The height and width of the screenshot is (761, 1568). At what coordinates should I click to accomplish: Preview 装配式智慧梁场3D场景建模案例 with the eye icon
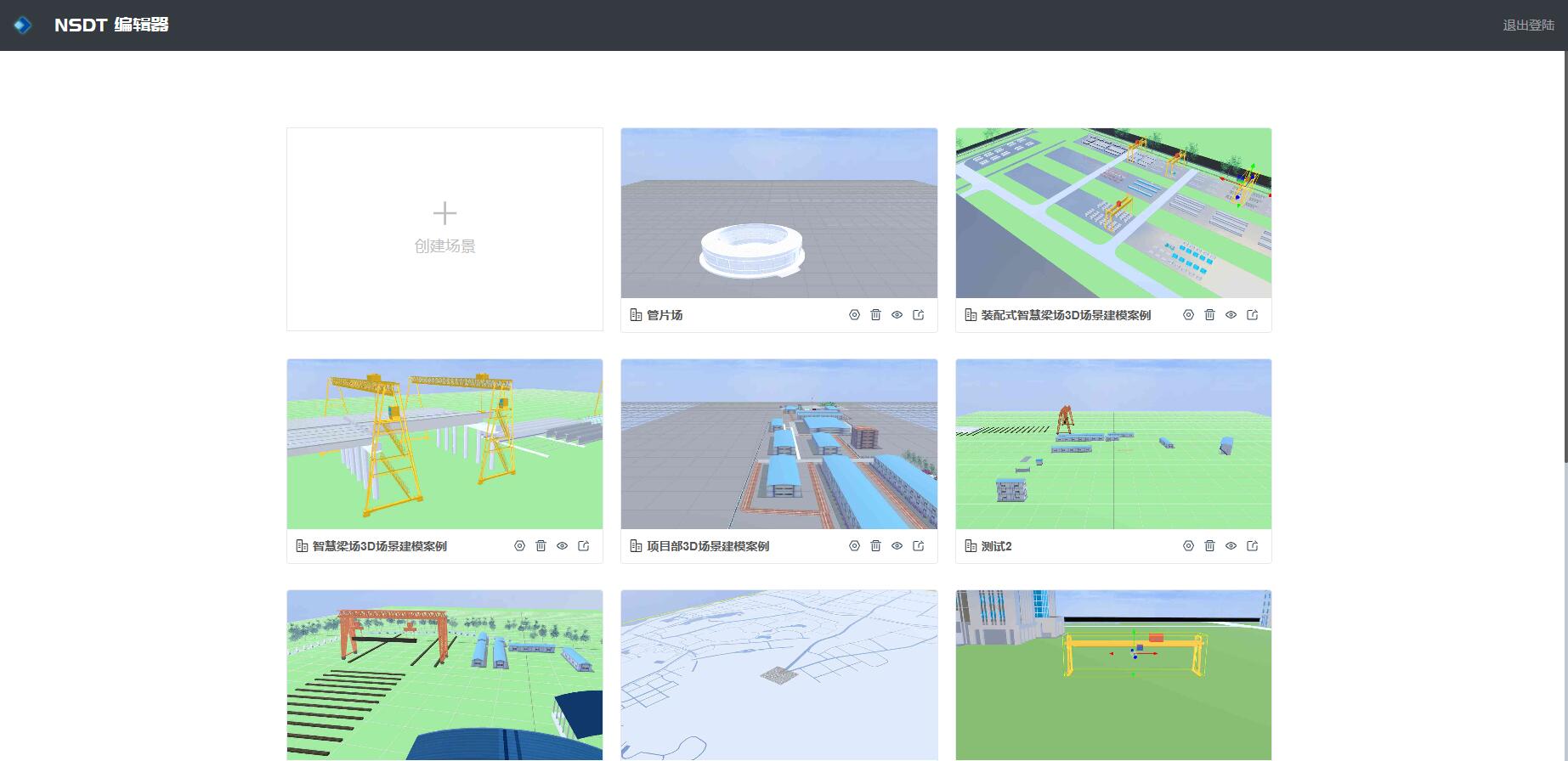click(1231, 315)
